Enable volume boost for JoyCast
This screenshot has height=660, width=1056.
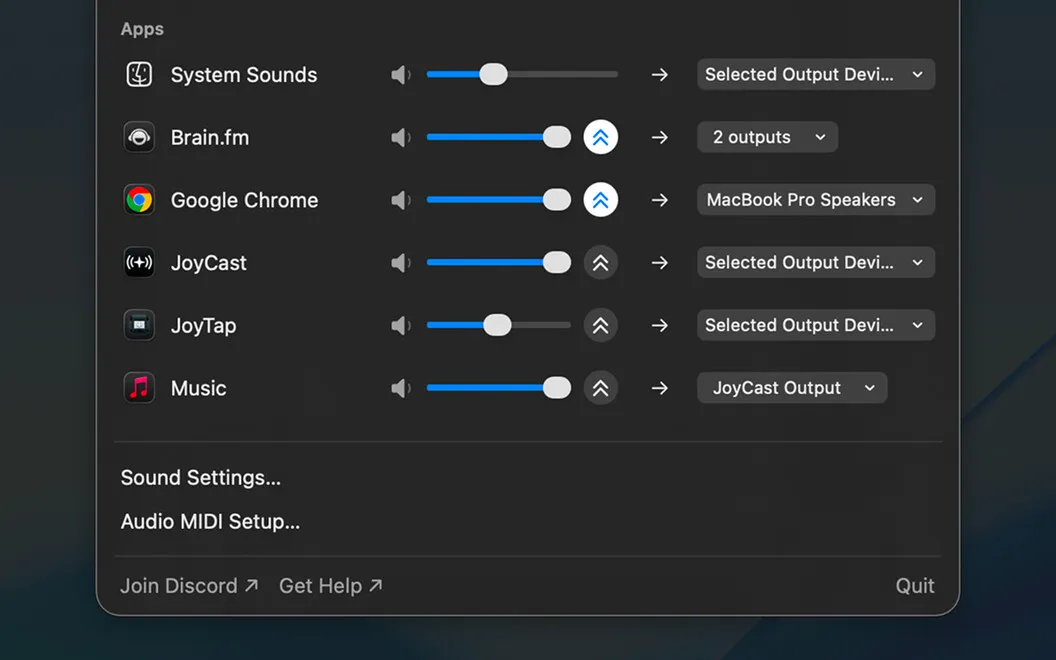[600, 263]
